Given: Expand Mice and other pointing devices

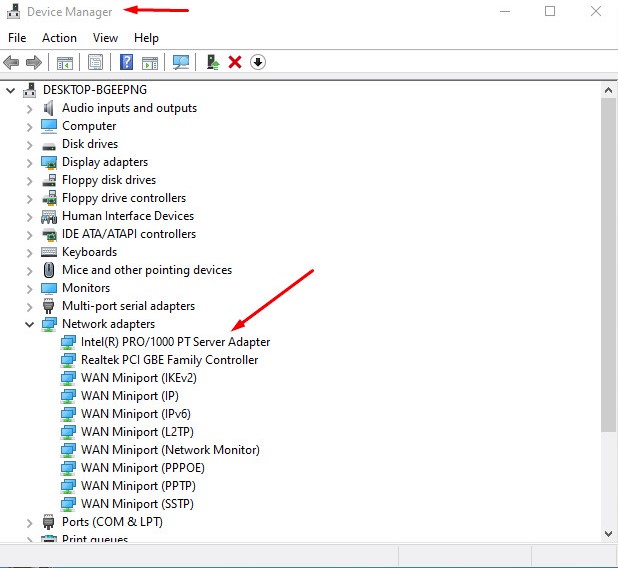Looking at the screenshot, I should tap(30, 271).
